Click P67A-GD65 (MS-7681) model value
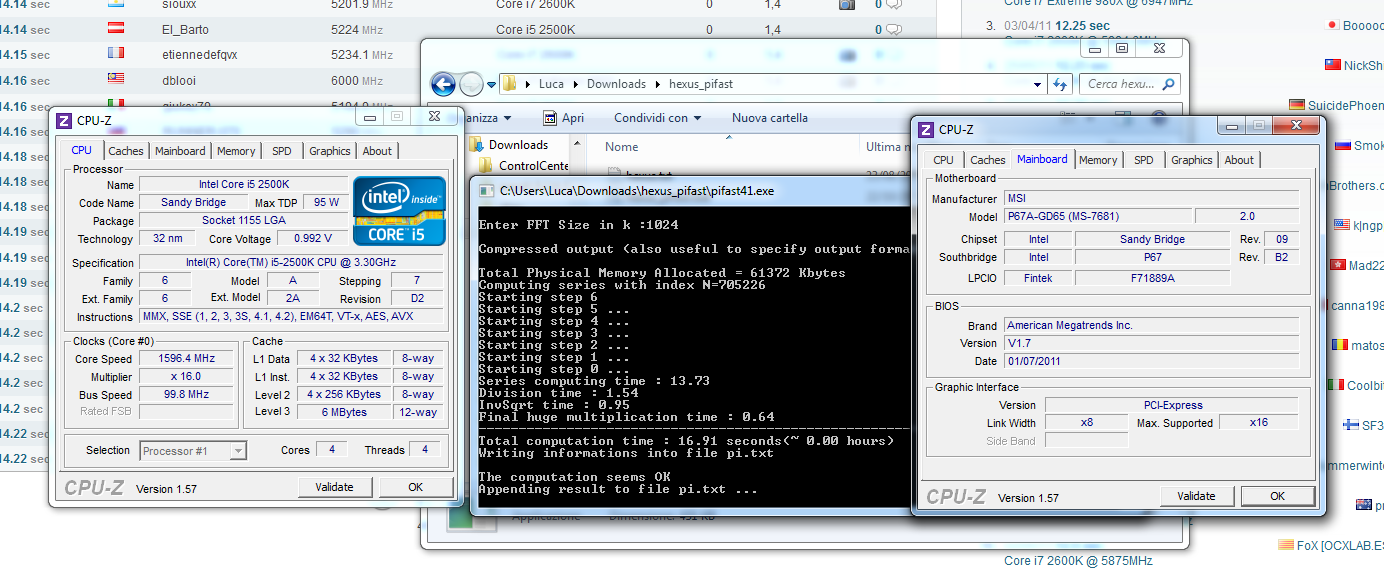 1098,216
